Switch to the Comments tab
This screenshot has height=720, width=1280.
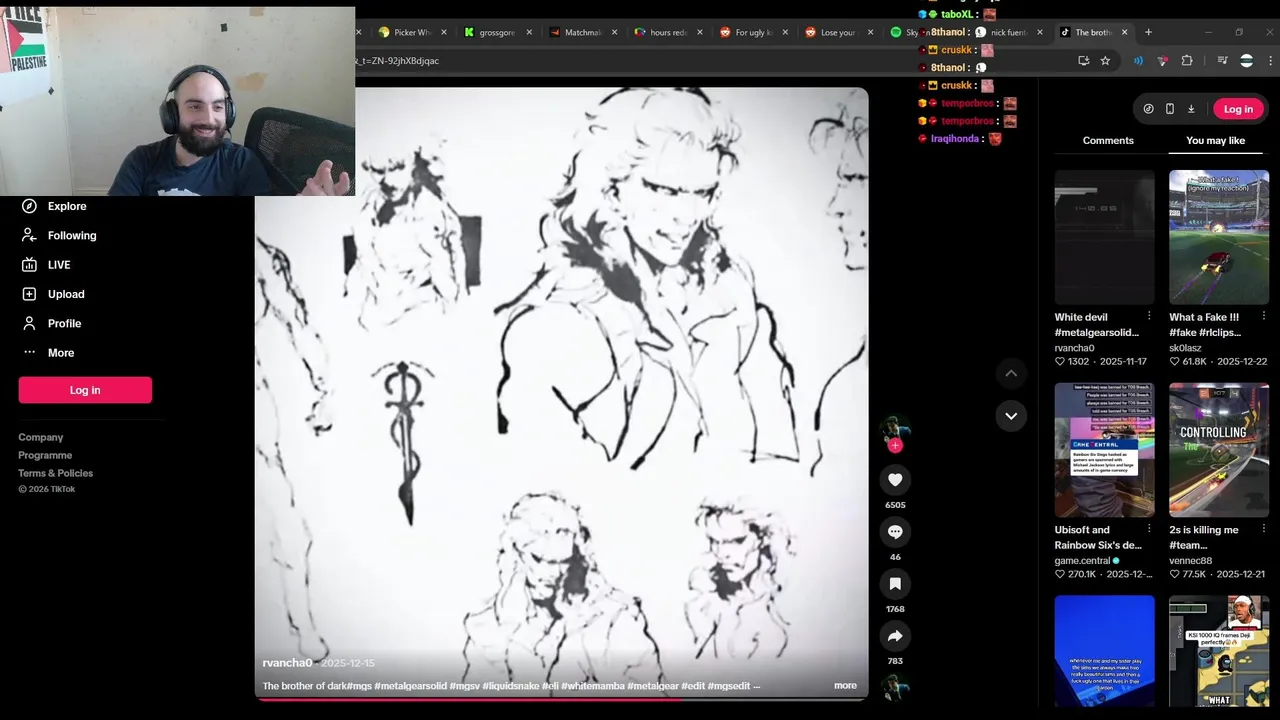point(1108,141)
